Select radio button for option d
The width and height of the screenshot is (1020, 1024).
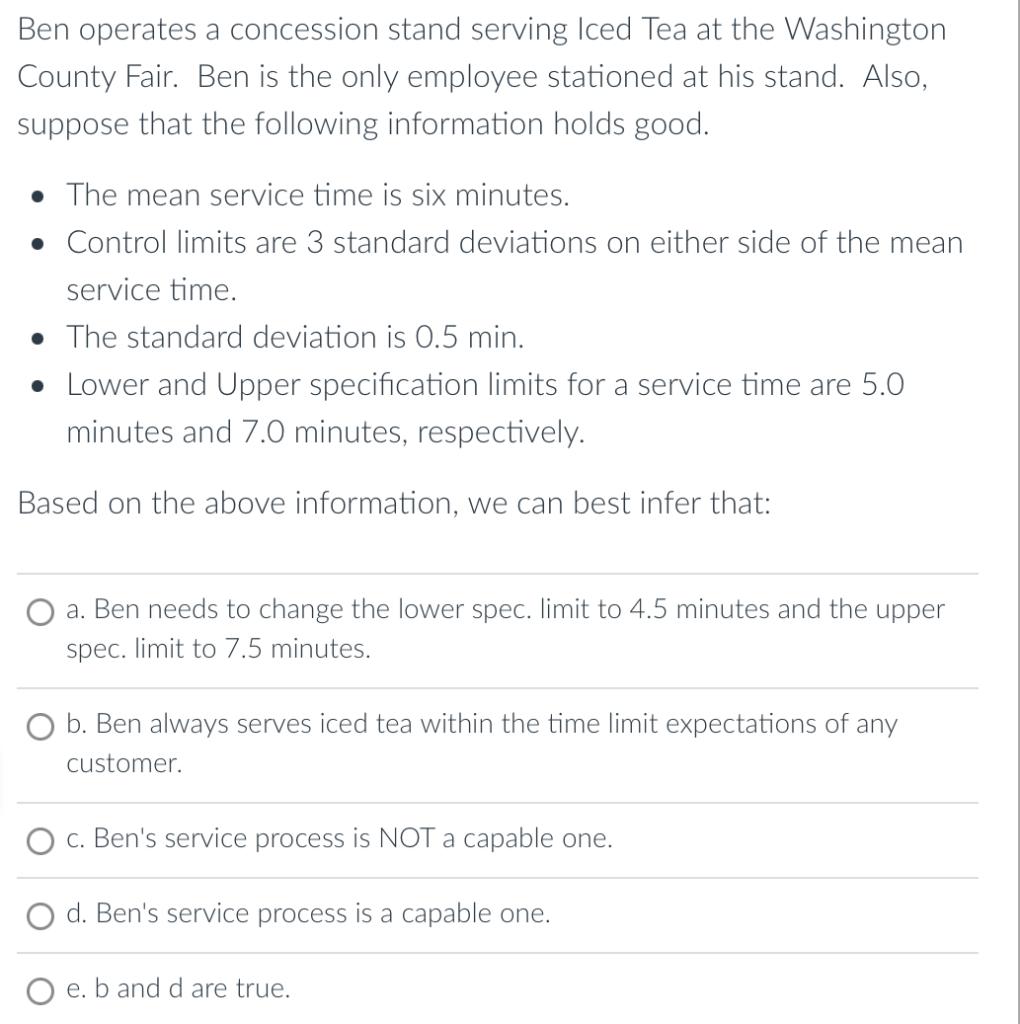click(40, 915)
